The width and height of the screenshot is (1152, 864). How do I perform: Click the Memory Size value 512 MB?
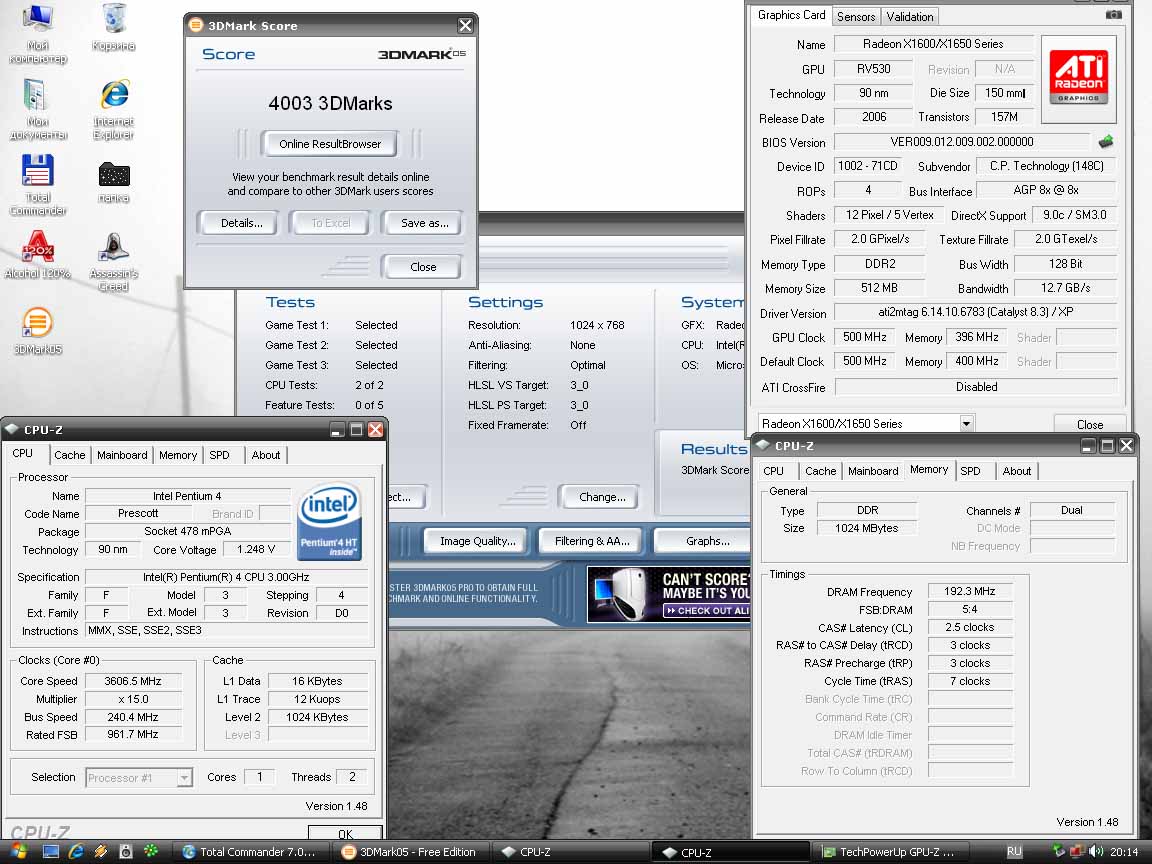click(879, 288)
